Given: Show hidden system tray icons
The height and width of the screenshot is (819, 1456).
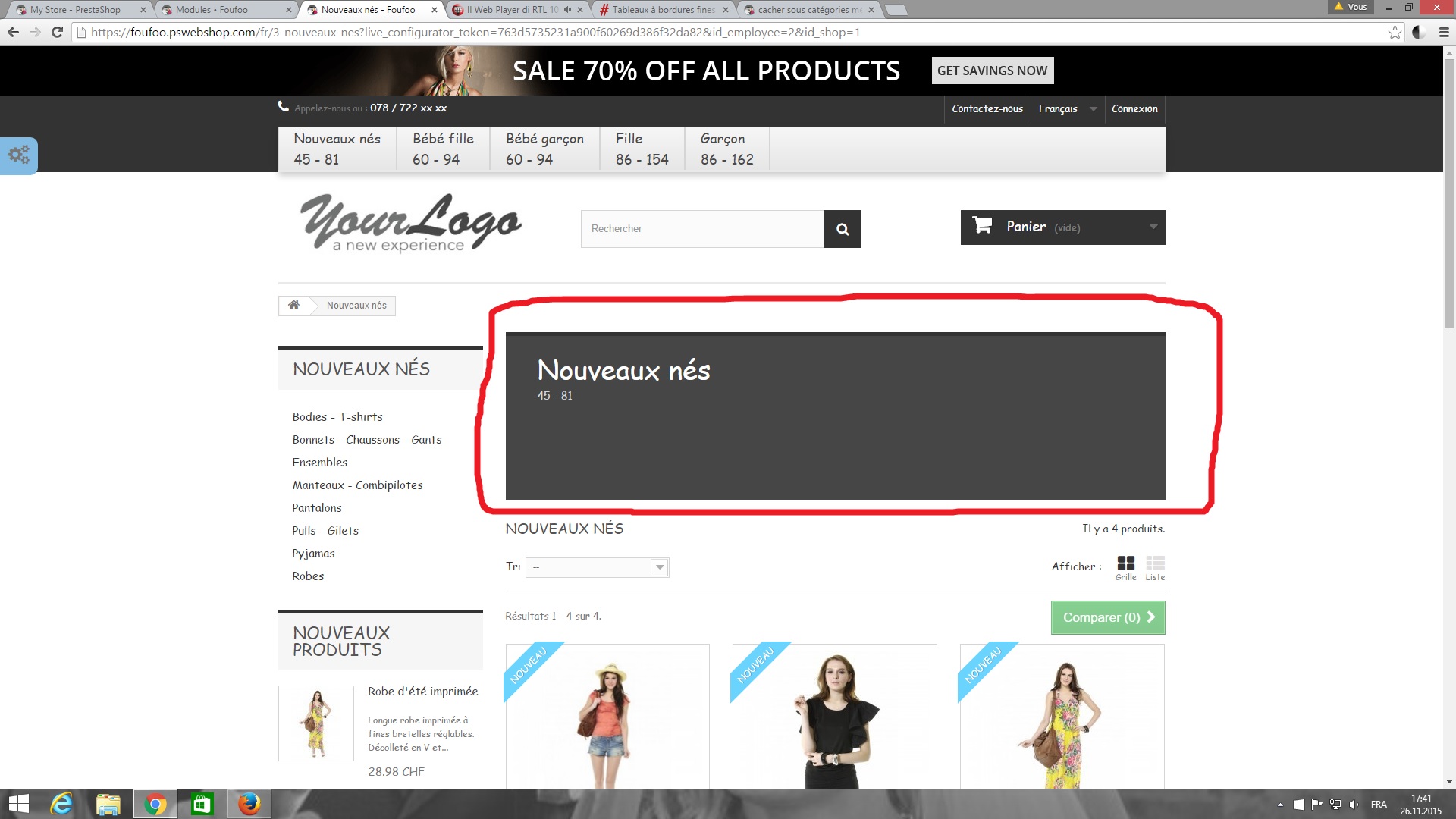Looking at the screenshot, I should (1280, 805).
